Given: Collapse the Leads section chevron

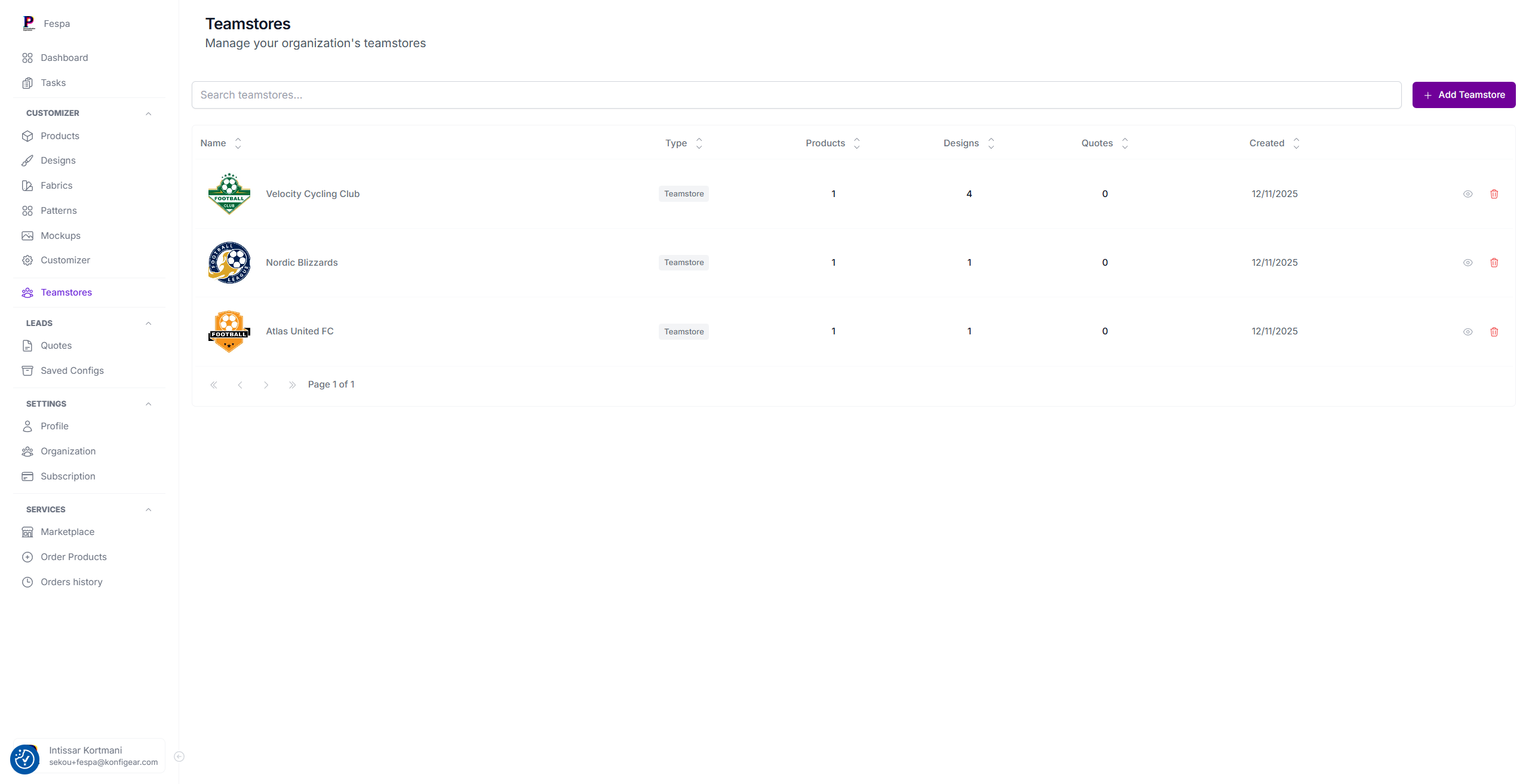Looking at the screenshot, I should tap(148, 323).
